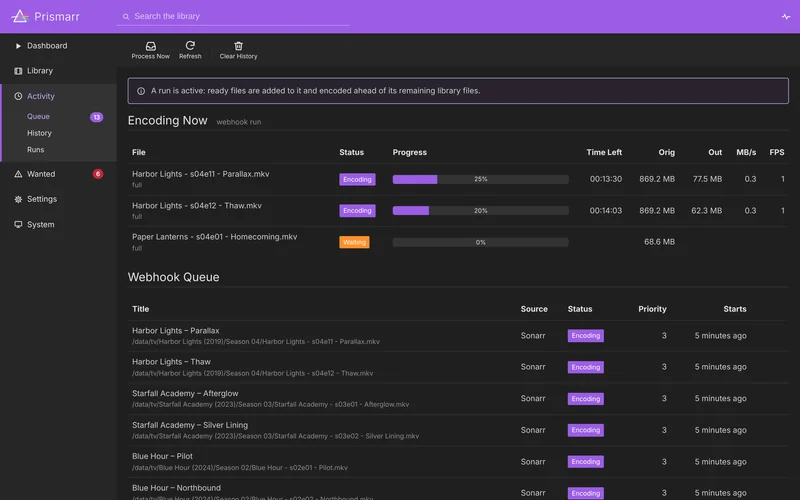
Task: Click Encoding badge in Starfall Academy – Silver Lining row
Action: pyautogui.click(x=586, y=430)
